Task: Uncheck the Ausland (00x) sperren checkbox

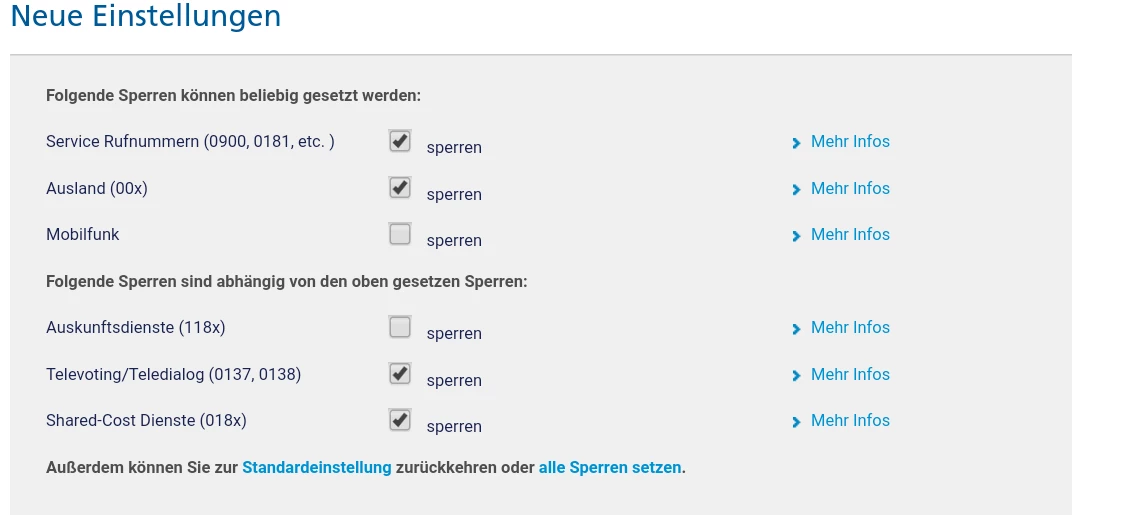Action: coord(400,187)
